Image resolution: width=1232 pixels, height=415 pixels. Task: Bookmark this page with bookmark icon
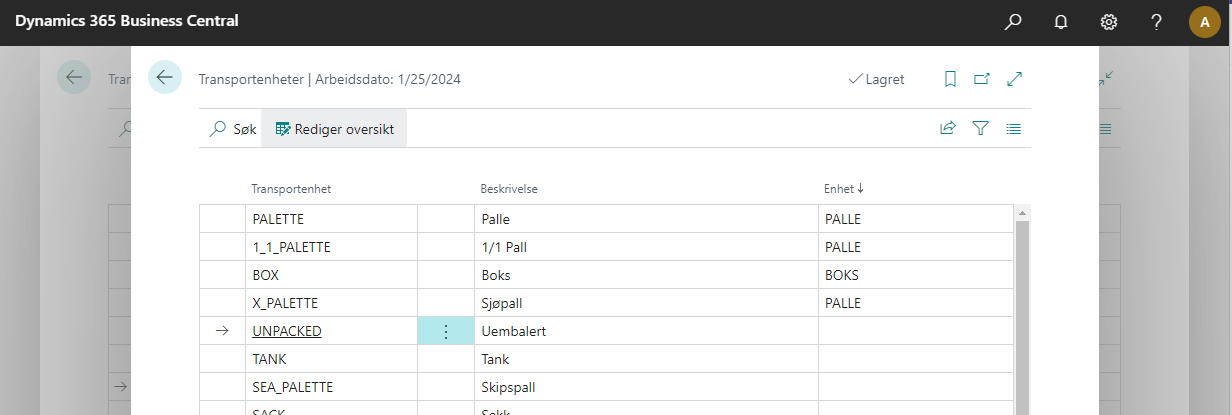[950, 78]
